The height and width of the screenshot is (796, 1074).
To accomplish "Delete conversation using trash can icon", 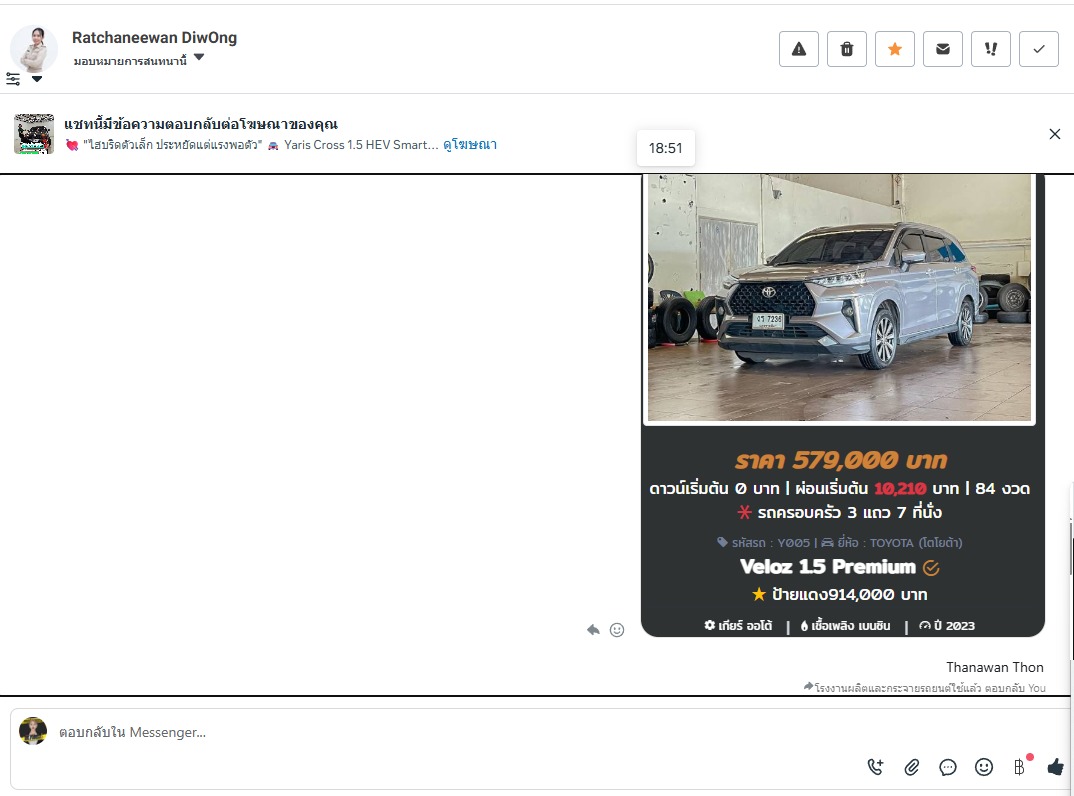I will pyautogui.click(x=846, y=49).
